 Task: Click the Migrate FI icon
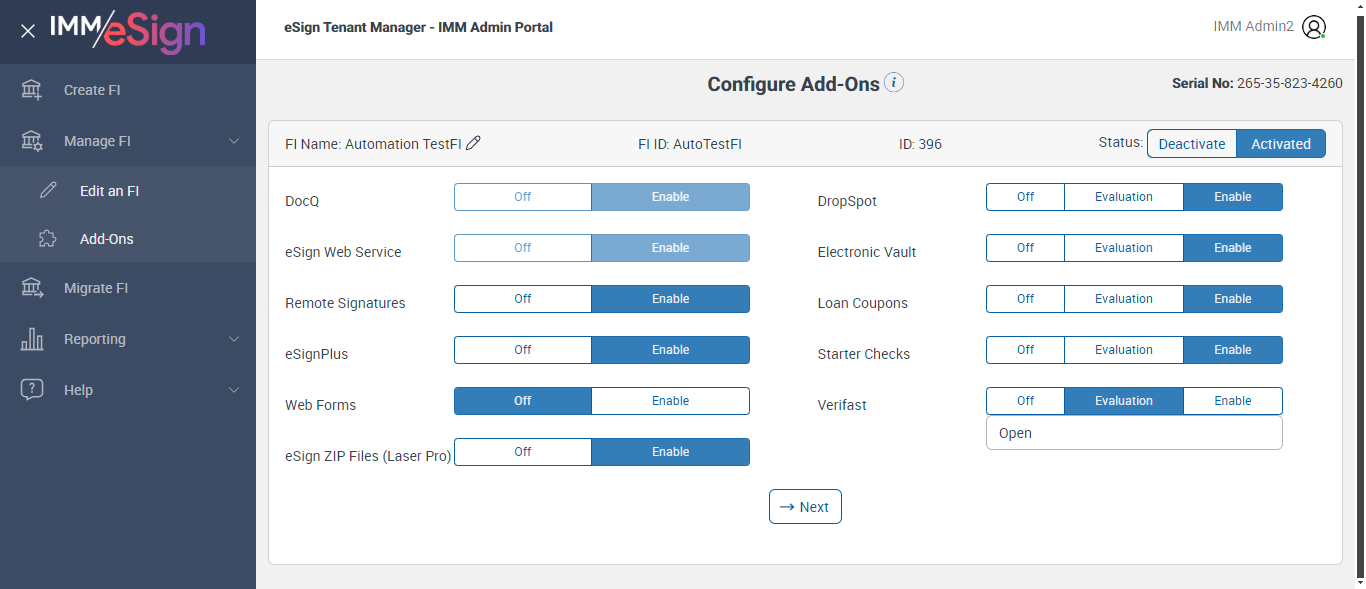[x=32, y=288]
